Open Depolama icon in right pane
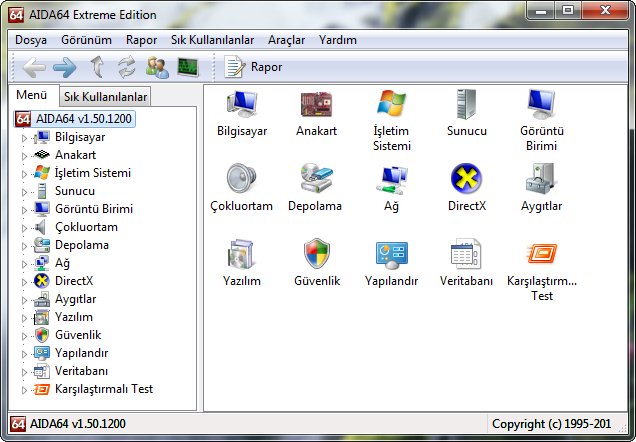Screen dimensions: 636x442 pos(316,178)
